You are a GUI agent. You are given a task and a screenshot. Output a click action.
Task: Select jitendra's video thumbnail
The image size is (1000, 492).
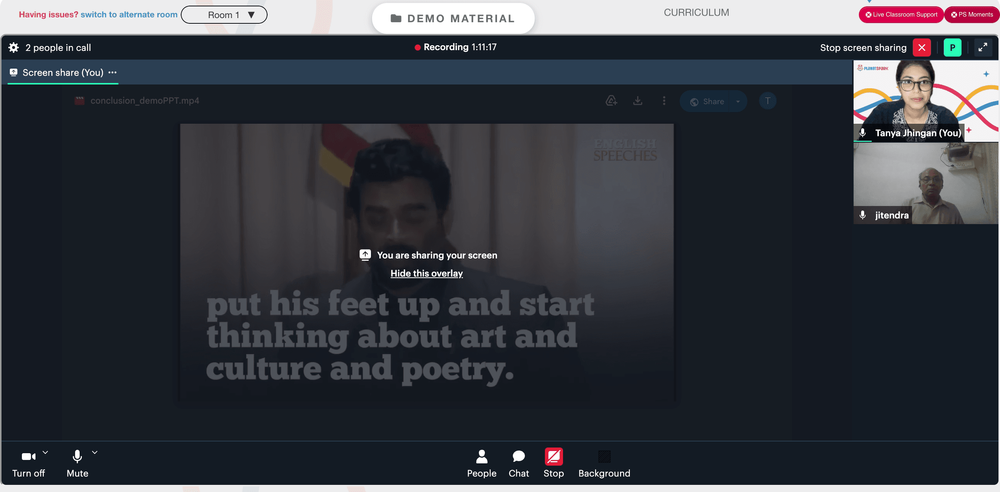[x=926, y=183]
